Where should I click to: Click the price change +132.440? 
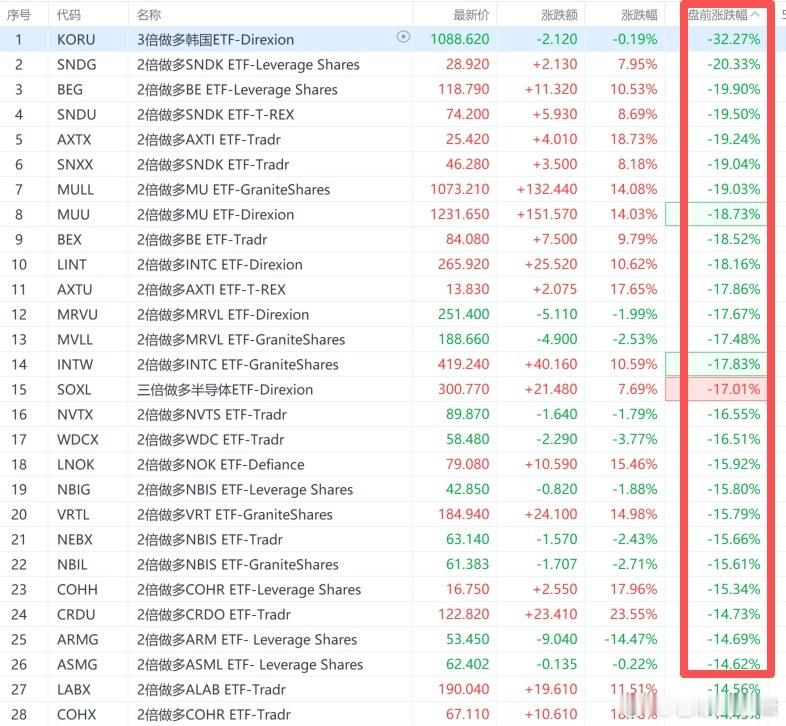tap(547, 190)
